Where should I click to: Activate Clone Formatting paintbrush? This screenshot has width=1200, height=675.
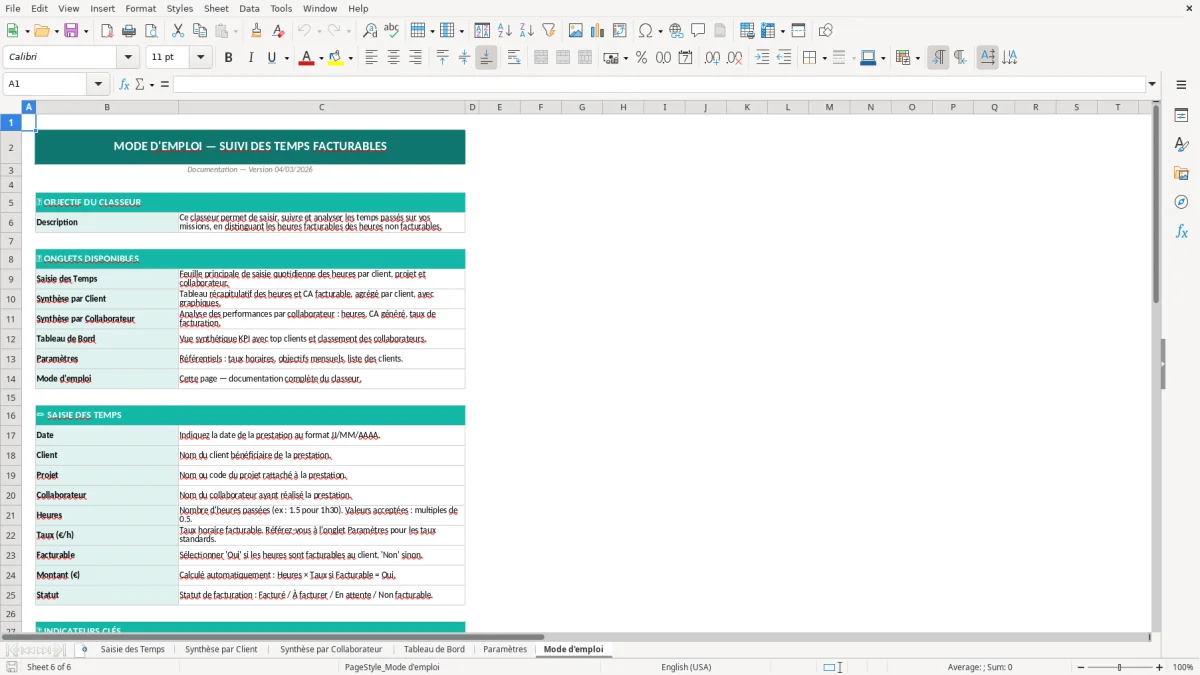(257, 31)
